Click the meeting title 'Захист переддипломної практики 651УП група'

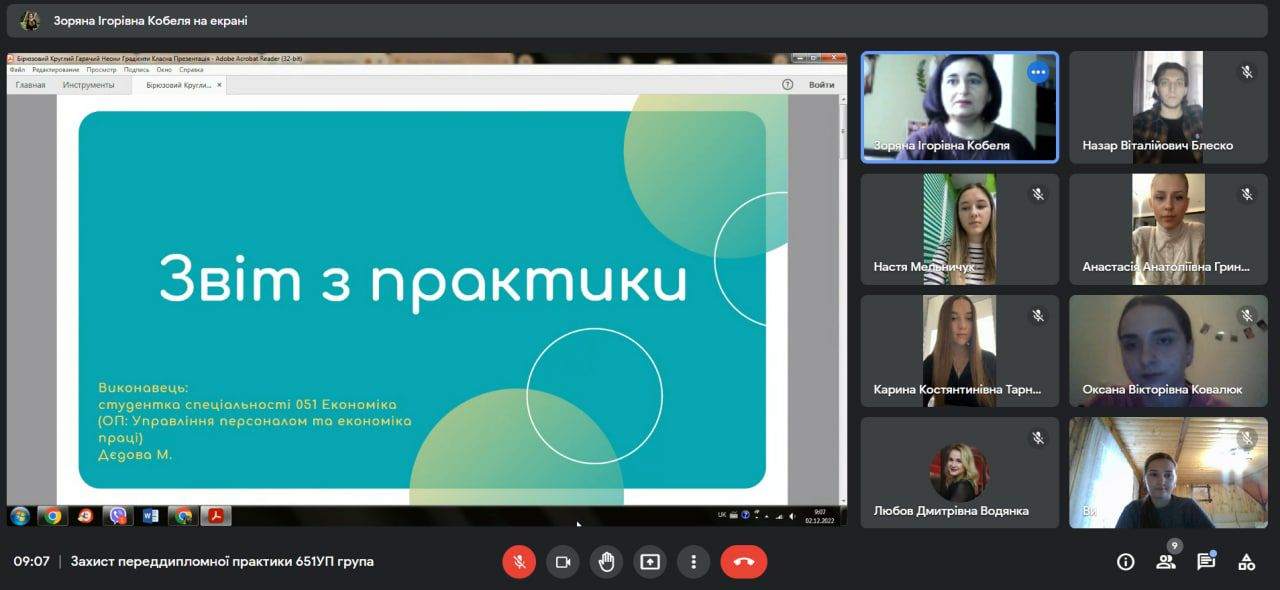(222, 562)
